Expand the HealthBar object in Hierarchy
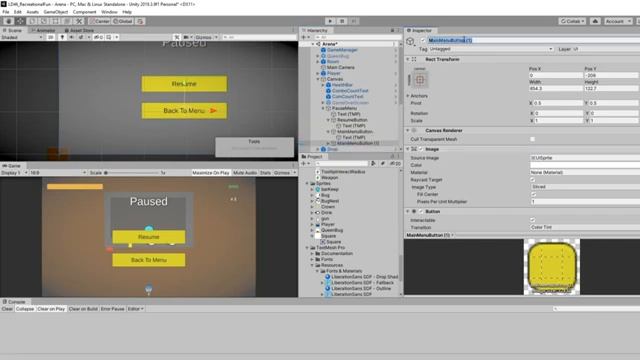The height and width of the screenshot is (360, 640). [323, 85]
